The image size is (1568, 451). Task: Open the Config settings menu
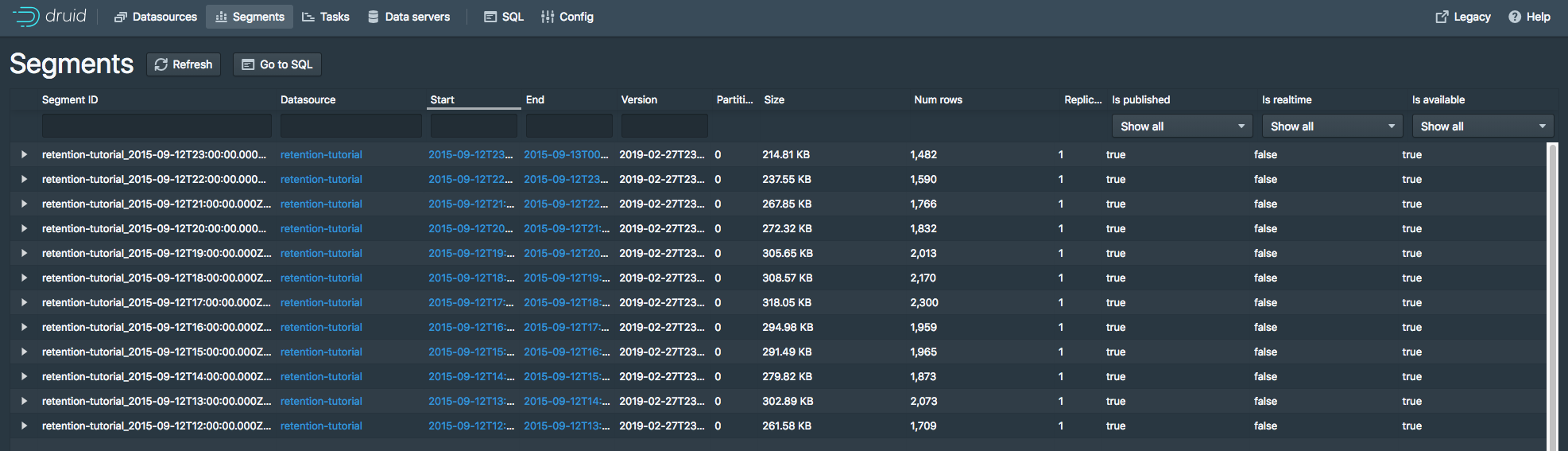pos(567,17)
